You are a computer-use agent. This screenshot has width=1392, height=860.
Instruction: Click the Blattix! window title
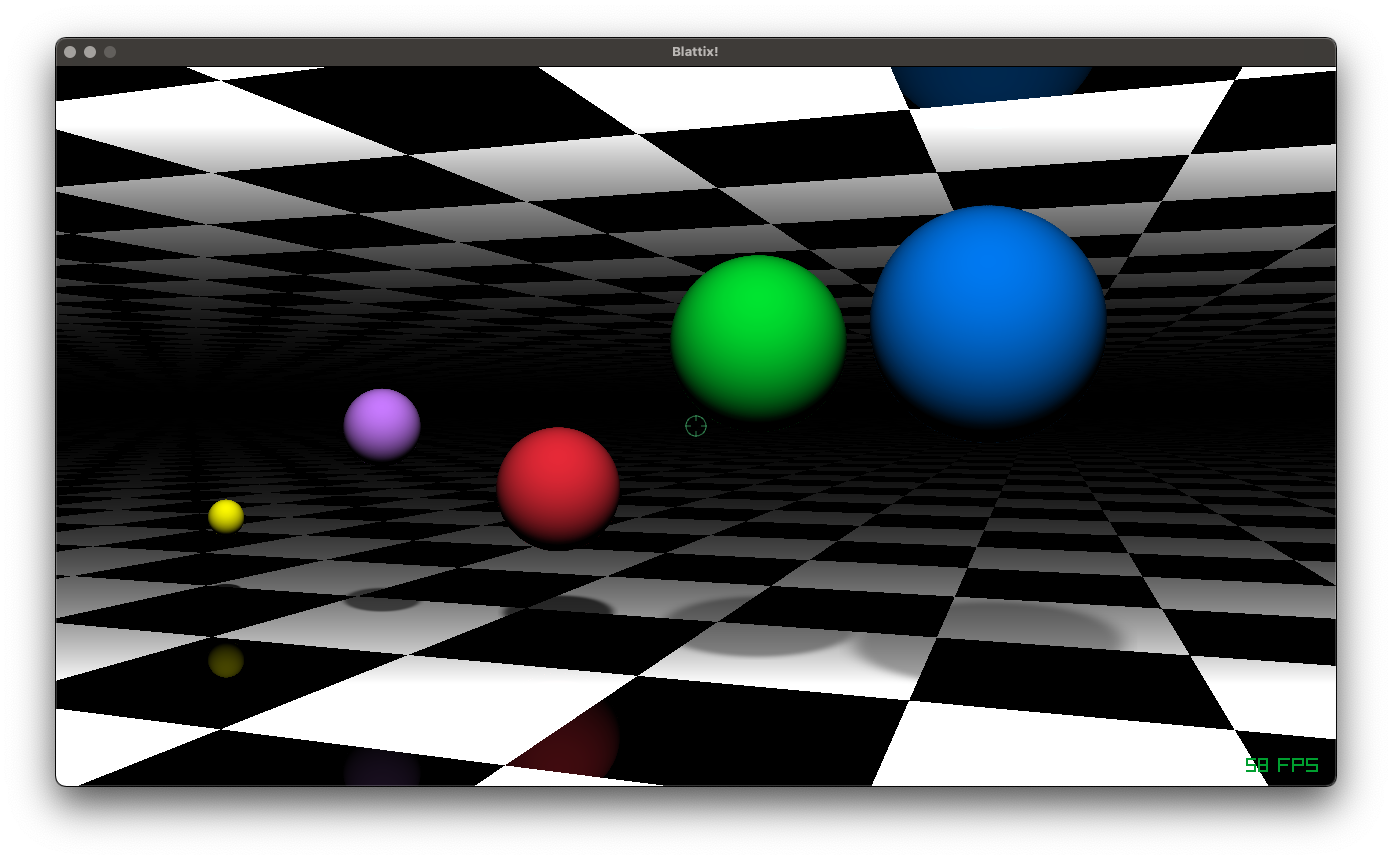695,51
